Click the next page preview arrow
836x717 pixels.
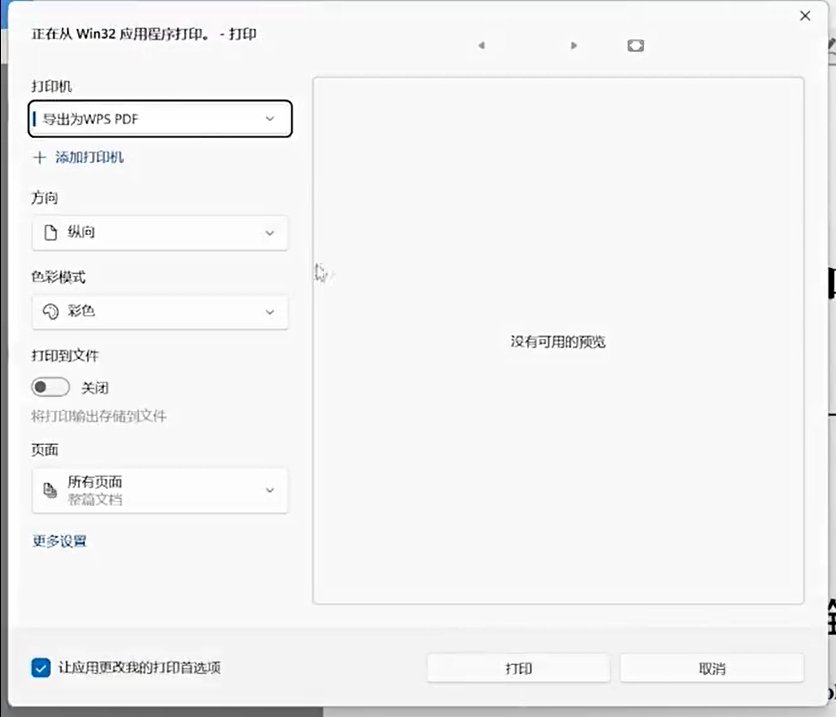[x=573, y=45]
